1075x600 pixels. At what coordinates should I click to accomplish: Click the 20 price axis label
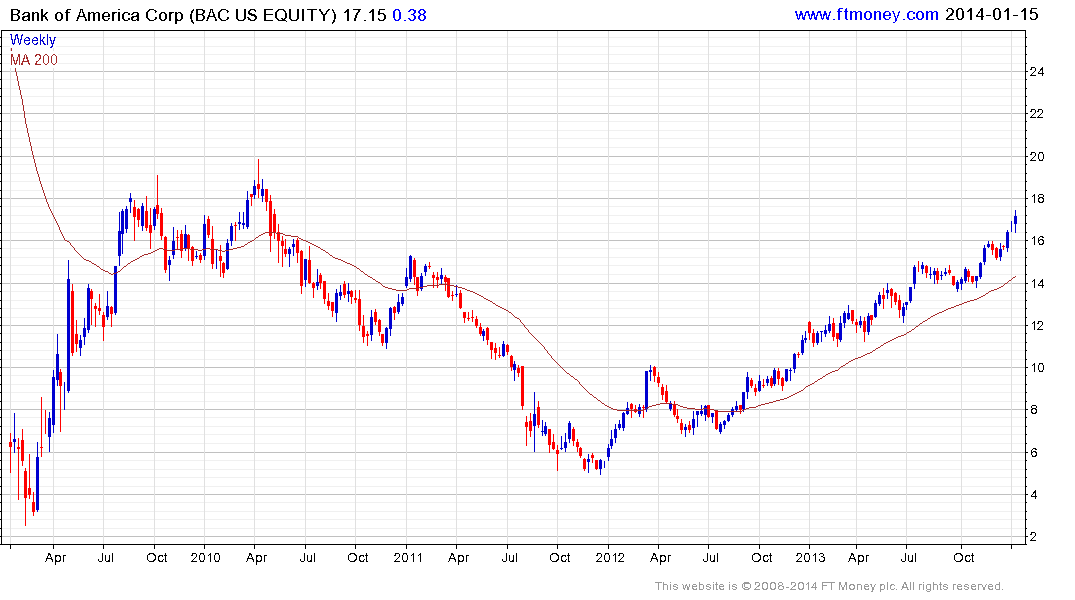(1037, 156)
